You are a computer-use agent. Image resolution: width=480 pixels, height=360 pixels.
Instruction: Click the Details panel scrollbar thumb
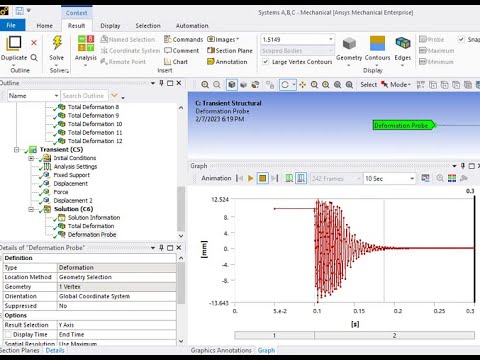tap(181, 283)
